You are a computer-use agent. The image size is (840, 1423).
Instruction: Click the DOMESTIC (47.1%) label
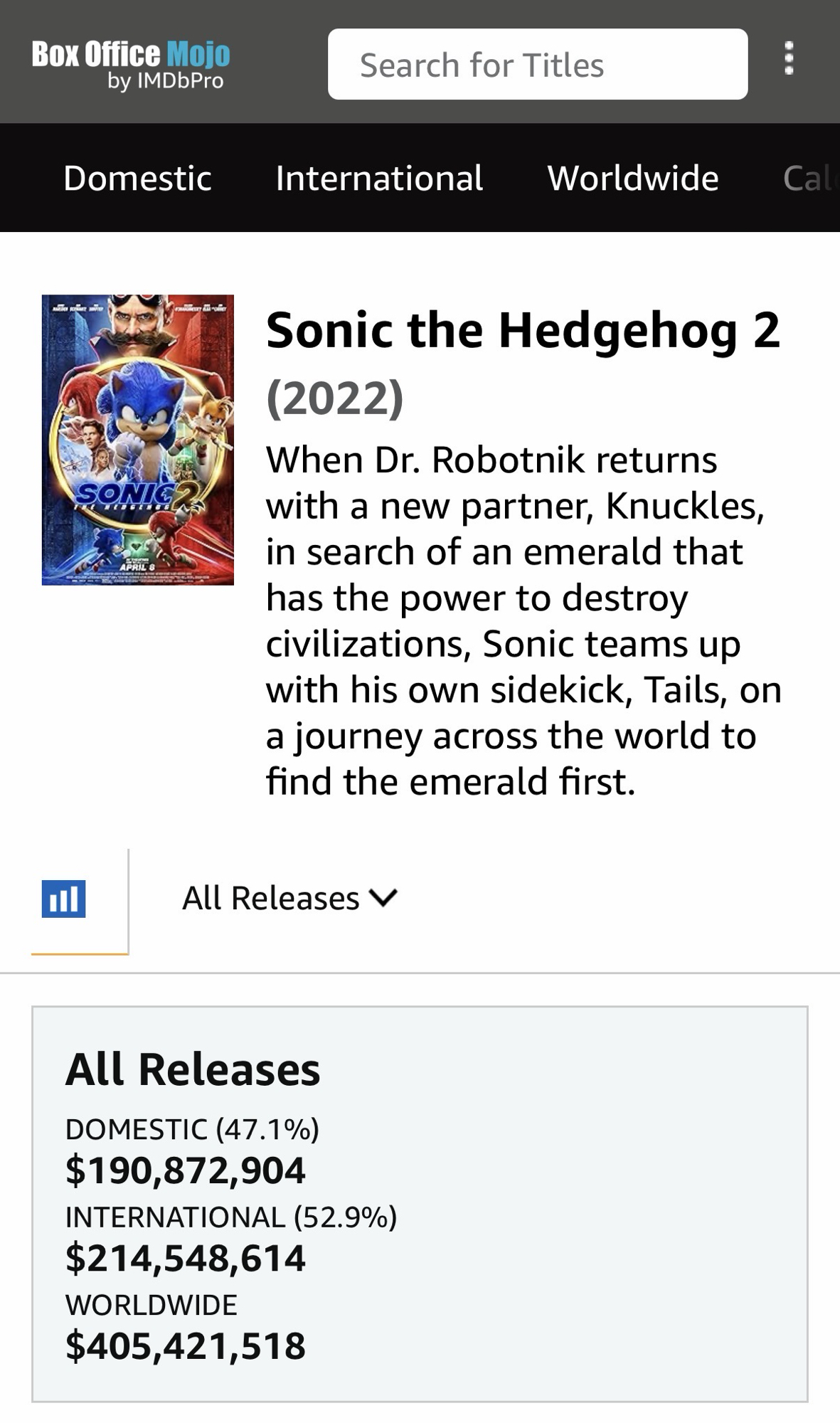[x=192, y=1129]
